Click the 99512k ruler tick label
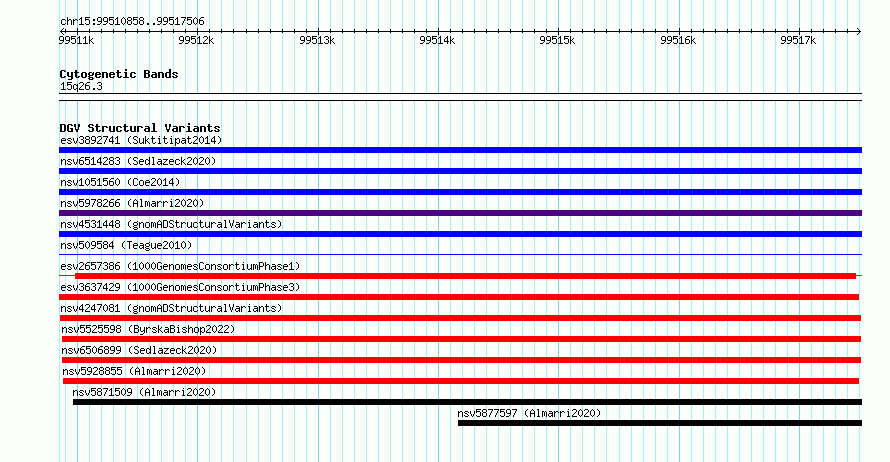The image size is (890, 462). (x=196, y=40)
